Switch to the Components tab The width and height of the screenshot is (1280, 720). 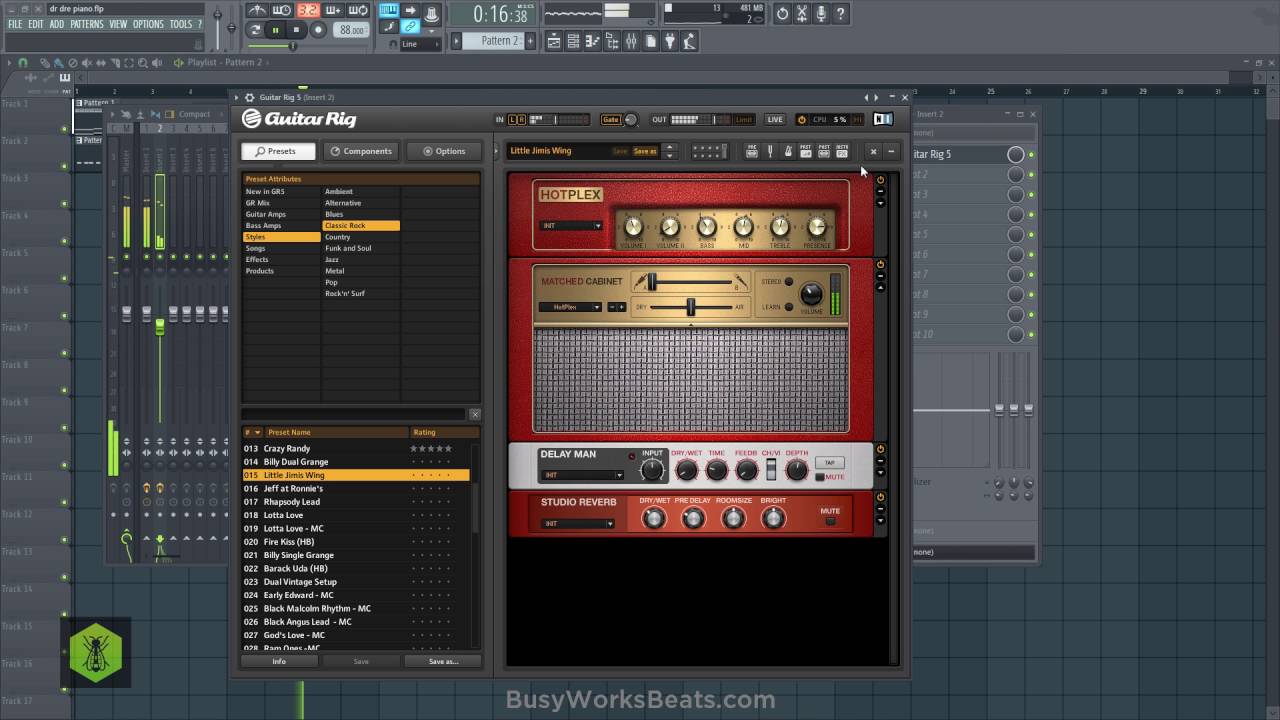(361, 151)
